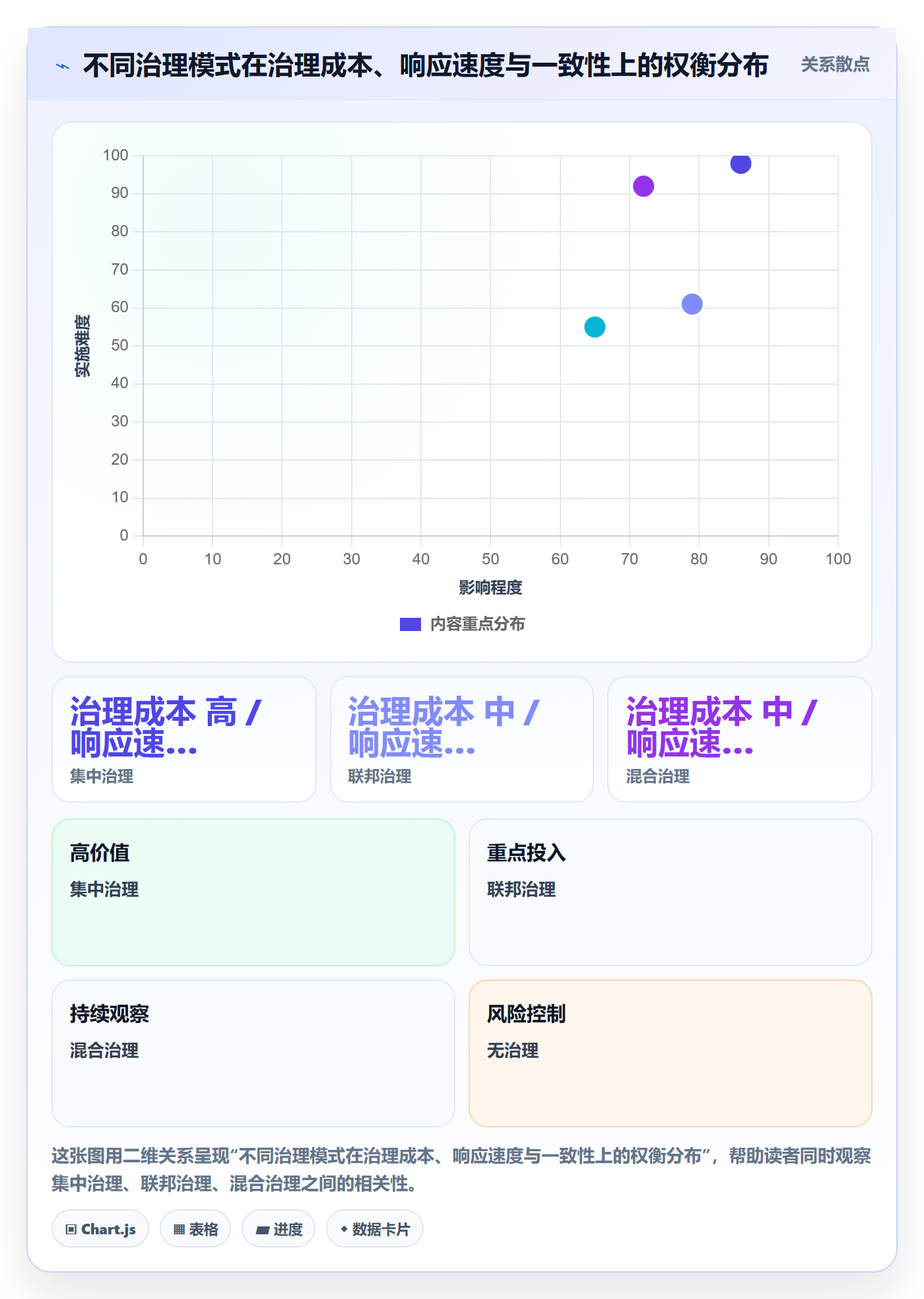Viewport: 924px width, 1299px height.
Task: Click the bar icon in 进度 chip
Action: click(x=262, y=1230)
